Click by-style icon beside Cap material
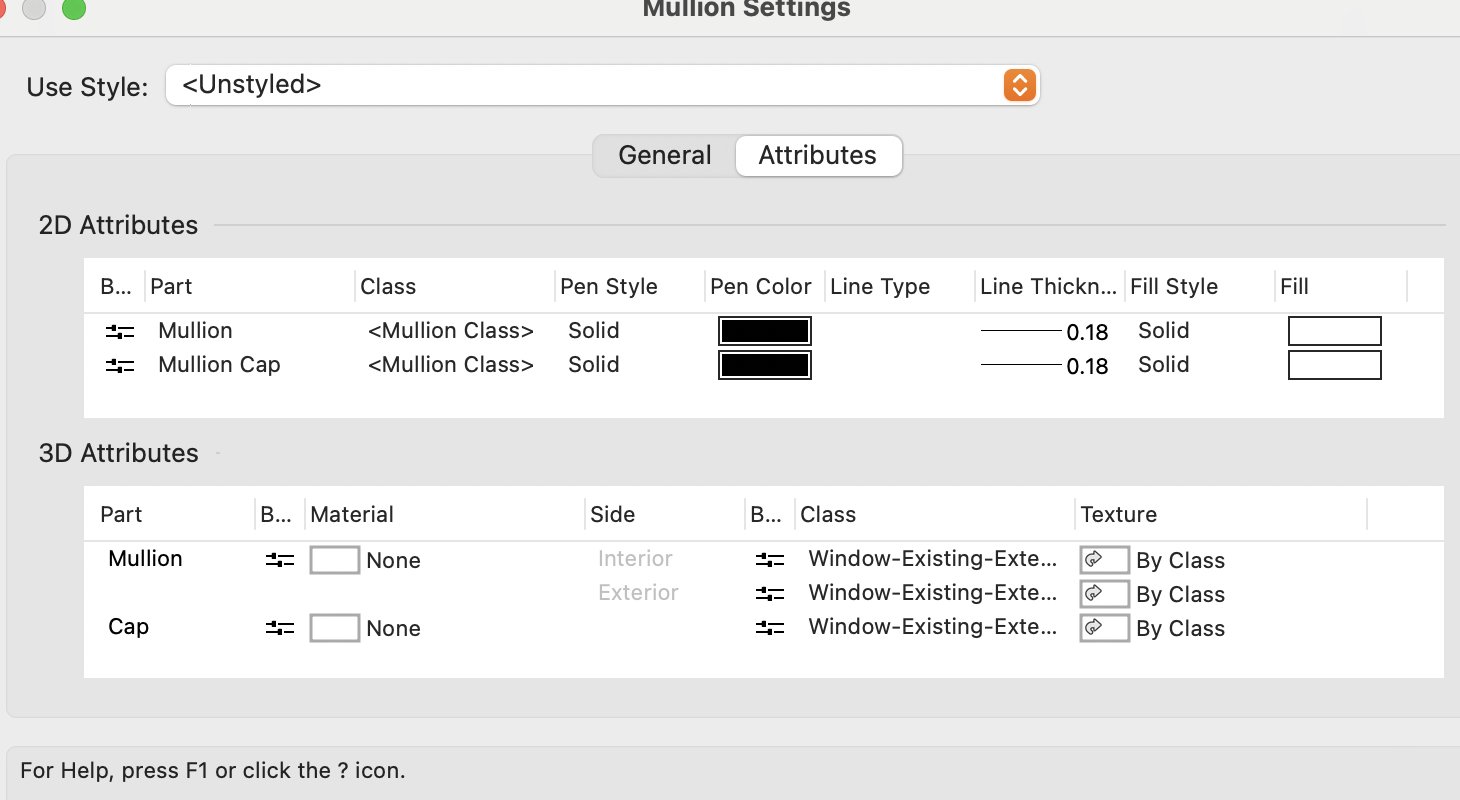Screen dimensions: 1460x800 pos(280,629)
